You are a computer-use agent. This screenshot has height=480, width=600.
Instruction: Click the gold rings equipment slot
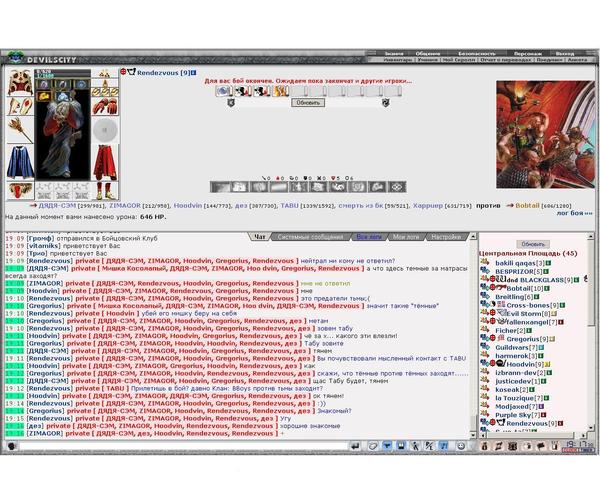coord(105,91)
